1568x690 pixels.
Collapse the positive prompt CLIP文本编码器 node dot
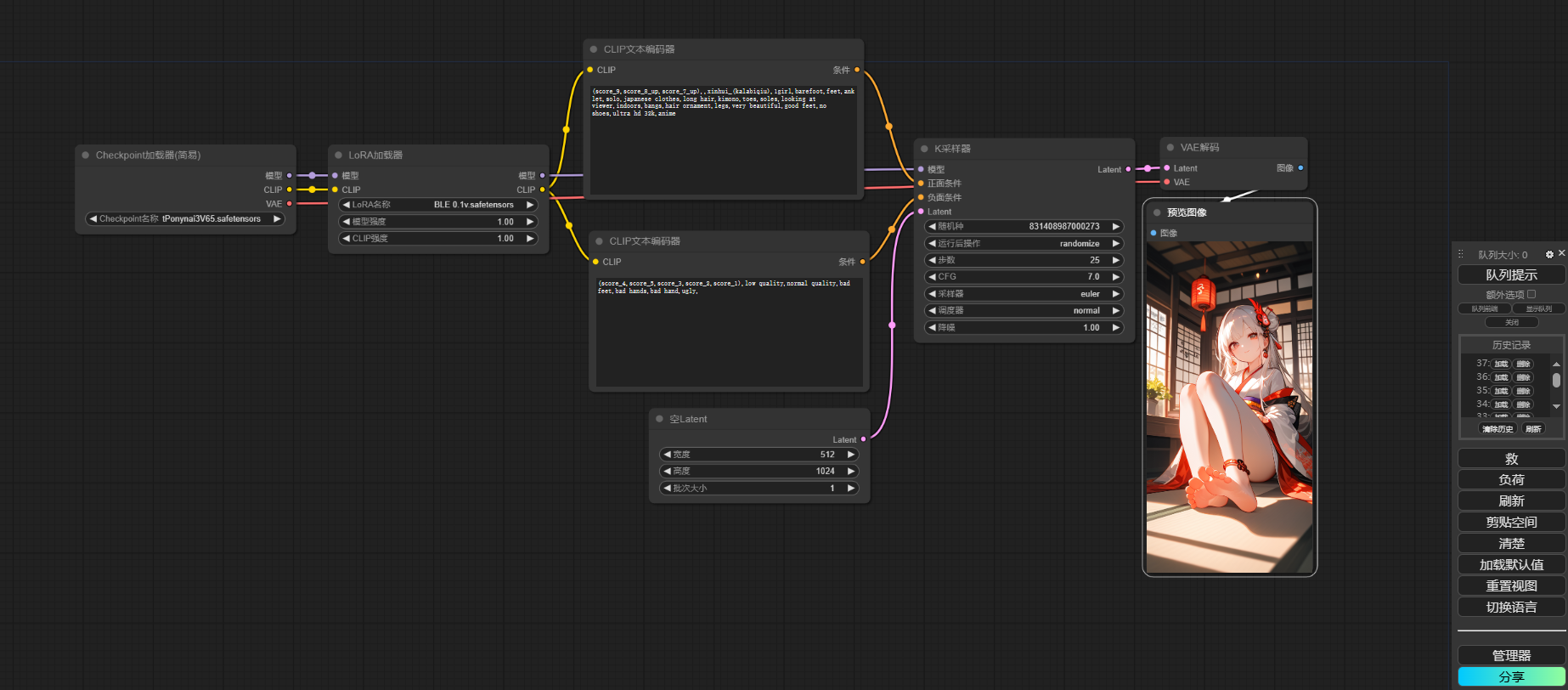pyautogui.click(x=594, y=49)
